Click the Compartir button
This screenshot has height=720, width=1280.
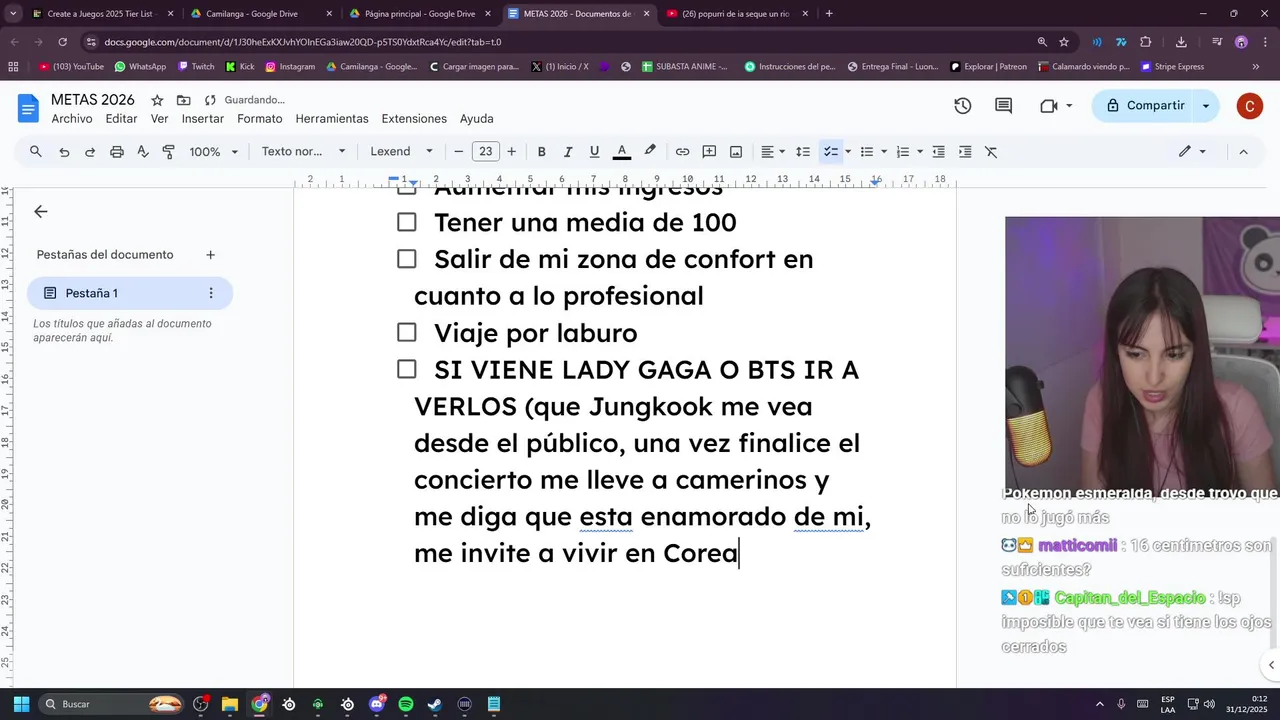[1143, 106]
